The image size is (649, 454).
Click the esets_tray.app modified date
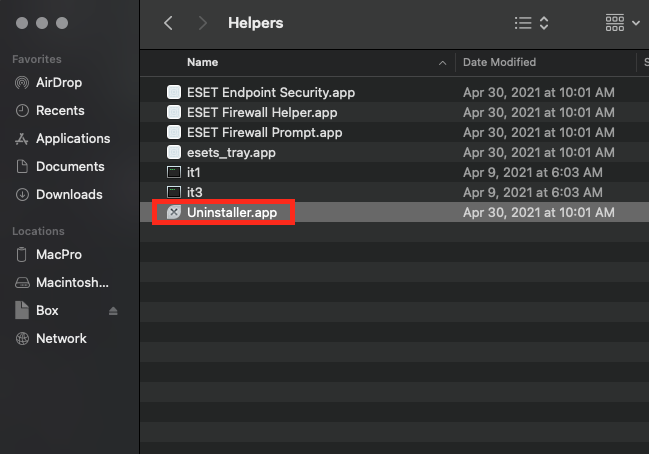[x=538, y=152]
